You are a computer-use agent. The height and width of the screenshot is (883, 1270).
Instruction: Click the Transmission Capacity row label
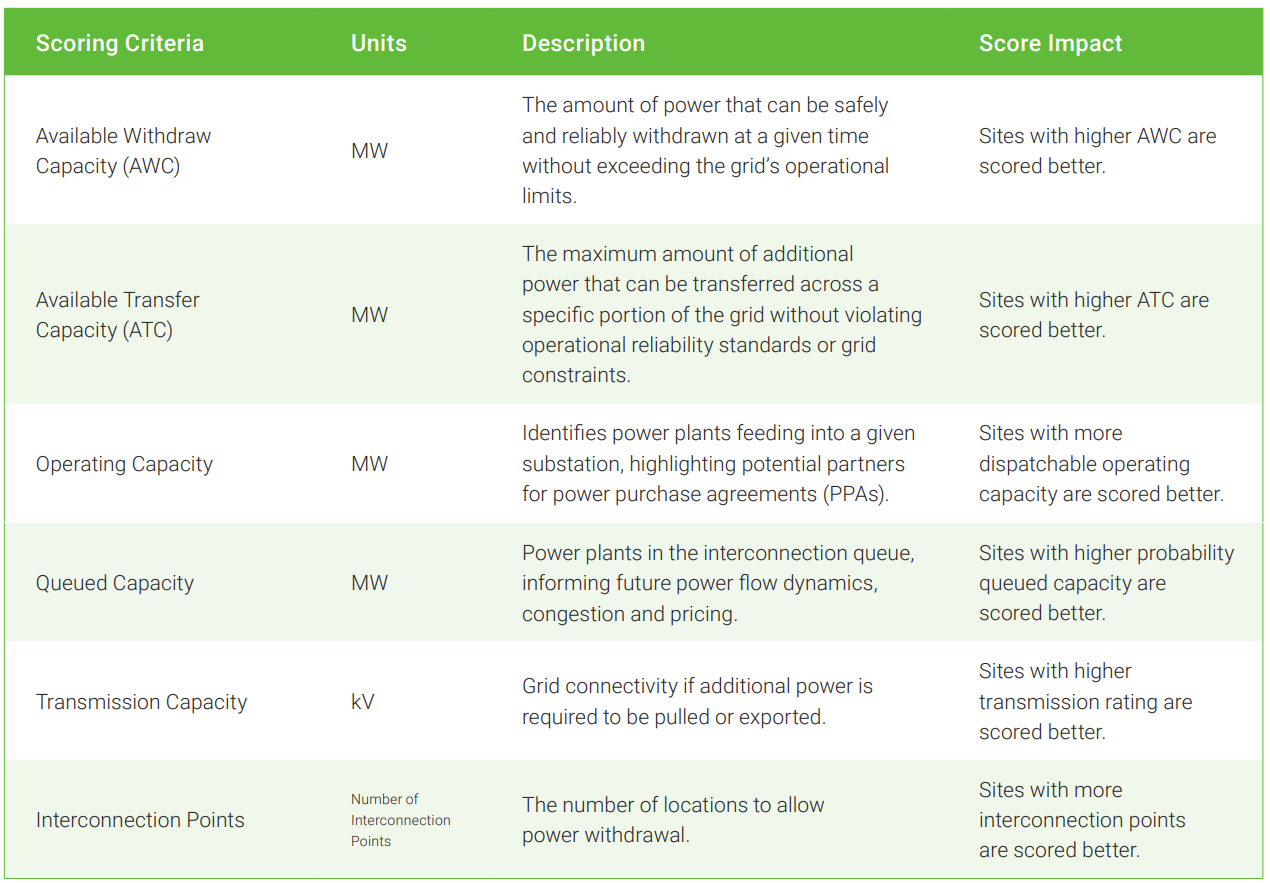click(x=141, y=702)
